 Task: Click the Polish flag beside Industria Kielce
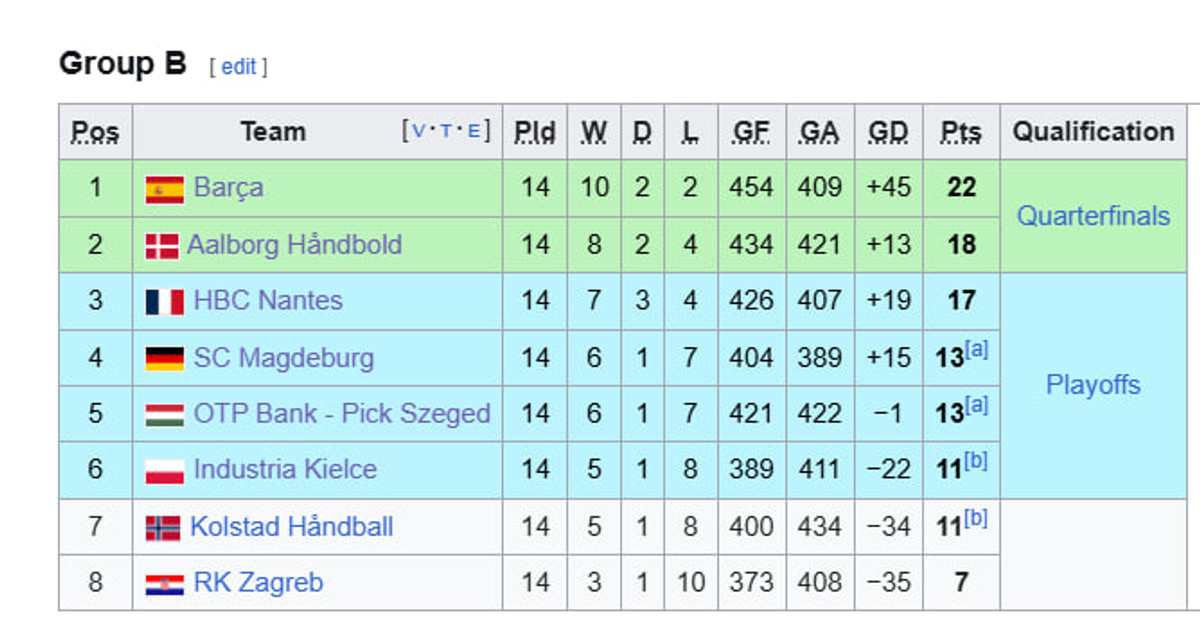point(165,470)
